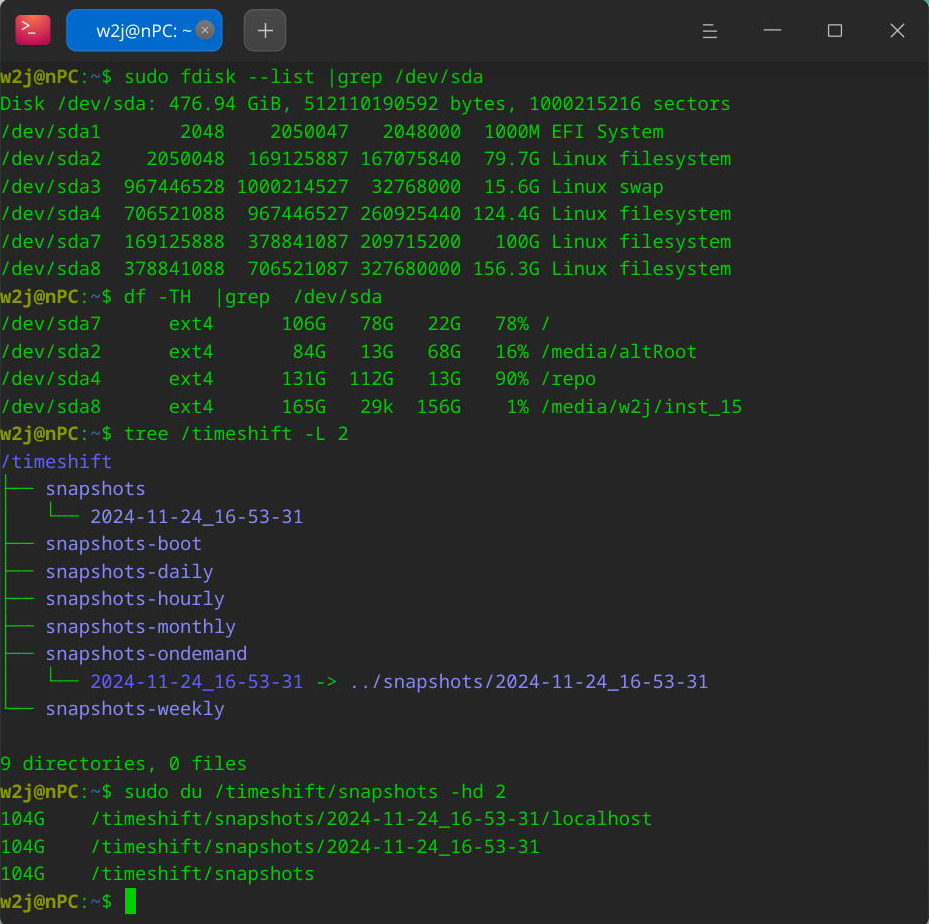Viewport: 929px width, 924px height.
Task: Click the green cursor at the prompt
Action: pyautogui.click(x=130, y=901)
